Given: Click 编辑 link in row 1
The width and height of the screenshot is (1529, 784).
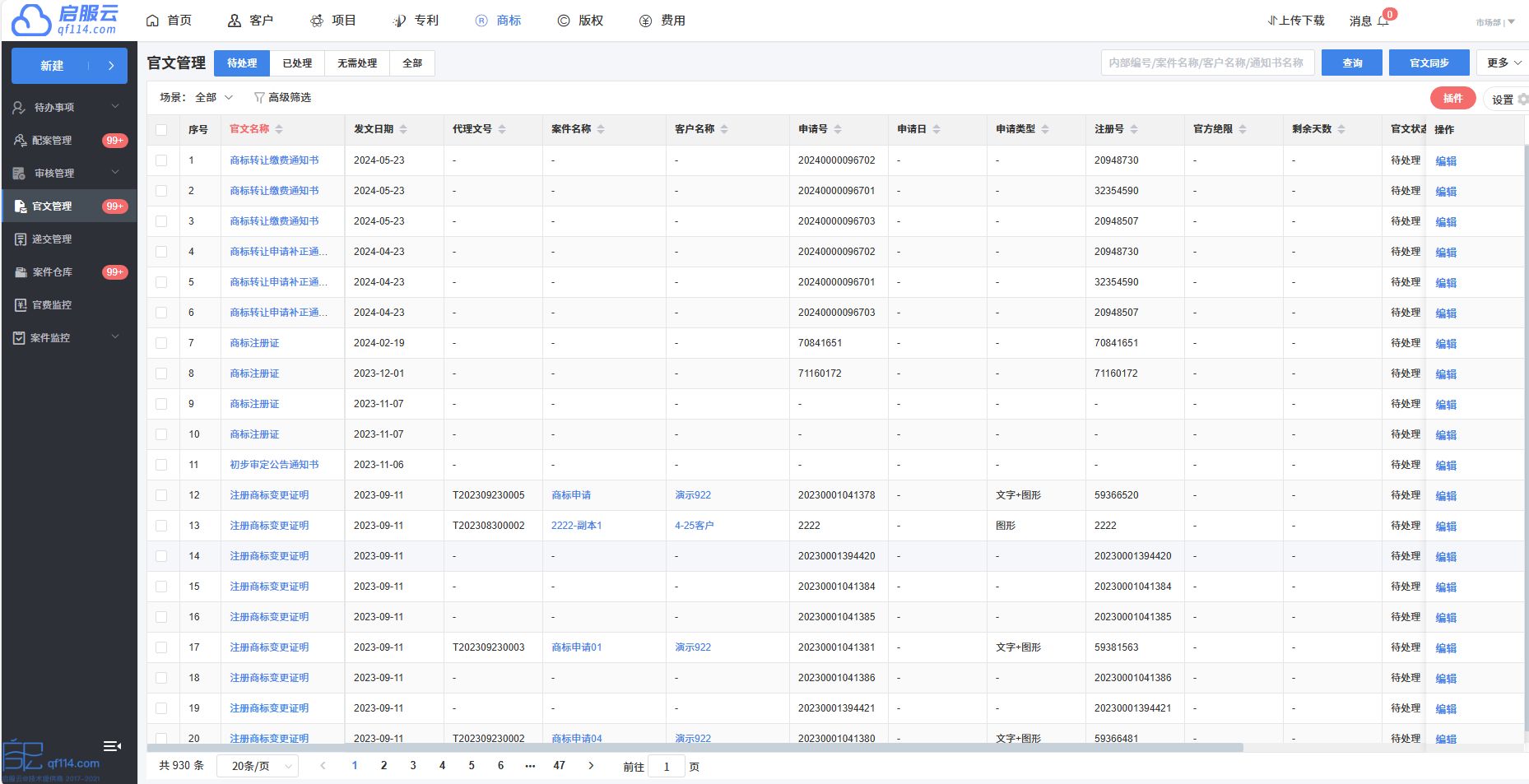Looking at the screenshot, I should (x=1446, y=161).
